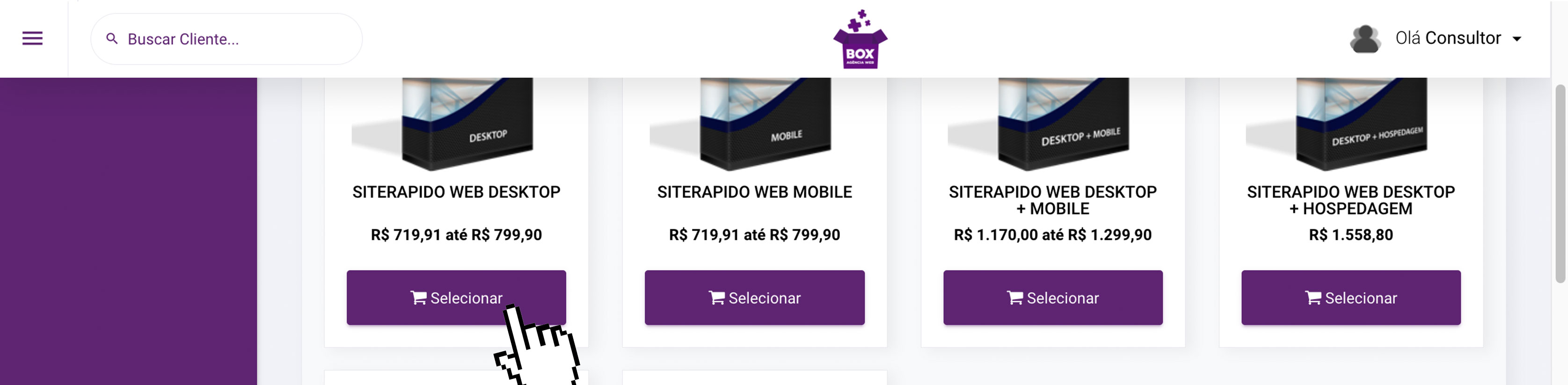Click the search magnifier icon
The height and width of the screenshot is (385, 1568).
pos(112,39)
